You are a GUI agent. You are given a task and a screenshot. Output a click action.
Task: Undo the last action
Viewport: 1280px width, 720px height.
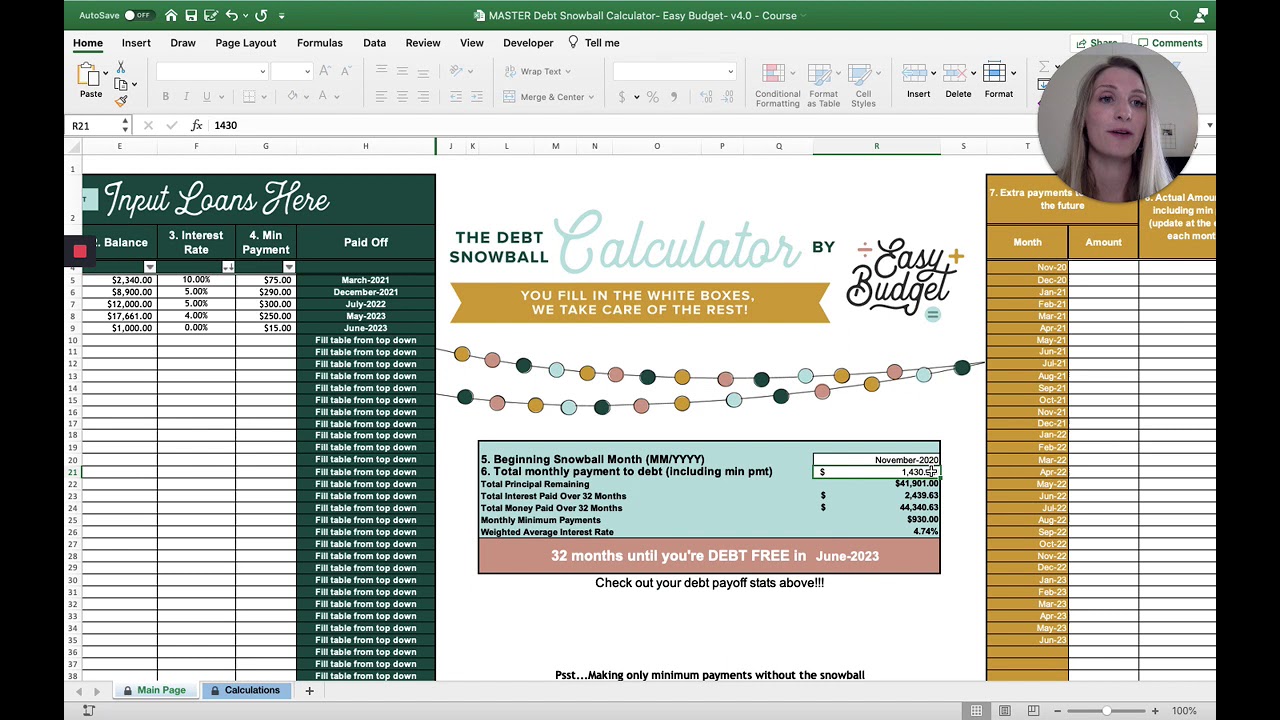231,15
